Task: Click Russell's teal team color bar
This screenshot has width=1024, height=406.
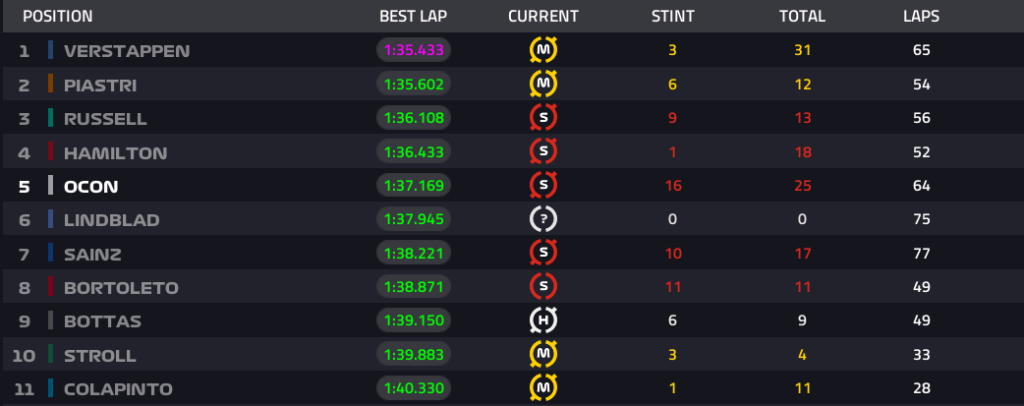Action: (x=50, y=118)
